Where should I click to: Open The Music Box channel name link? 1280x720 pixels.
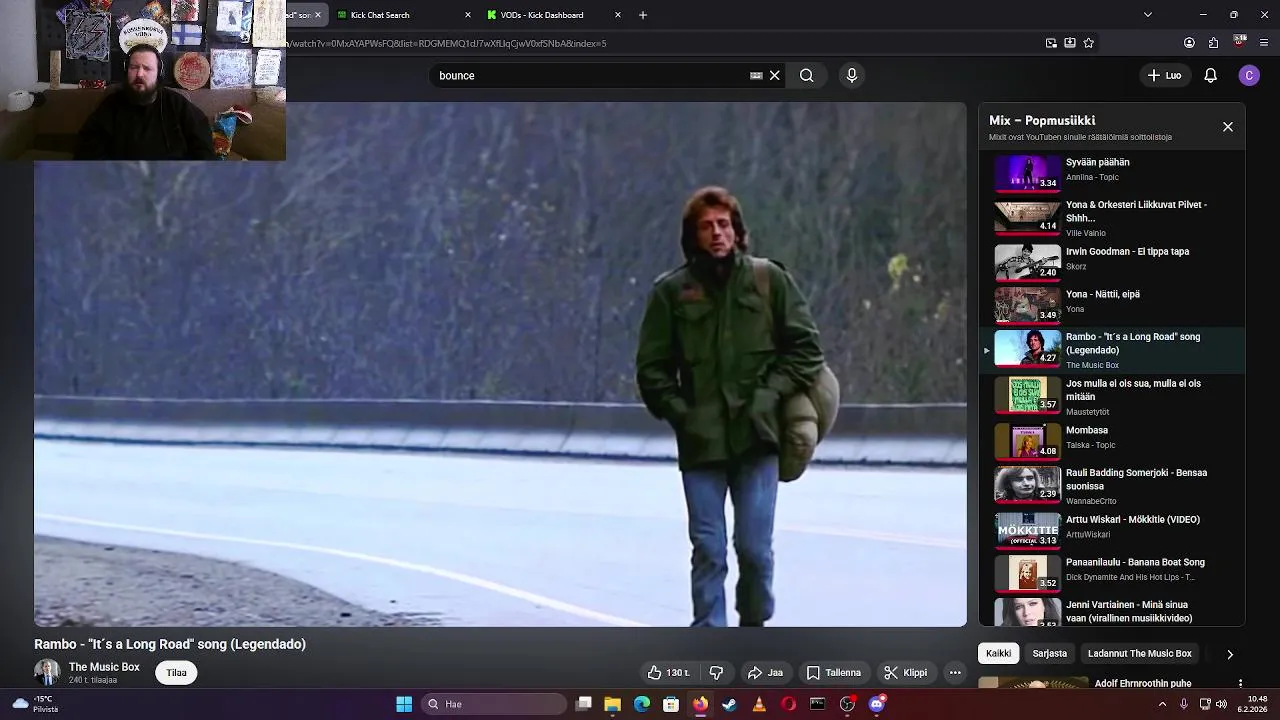(x=104, y=667)
